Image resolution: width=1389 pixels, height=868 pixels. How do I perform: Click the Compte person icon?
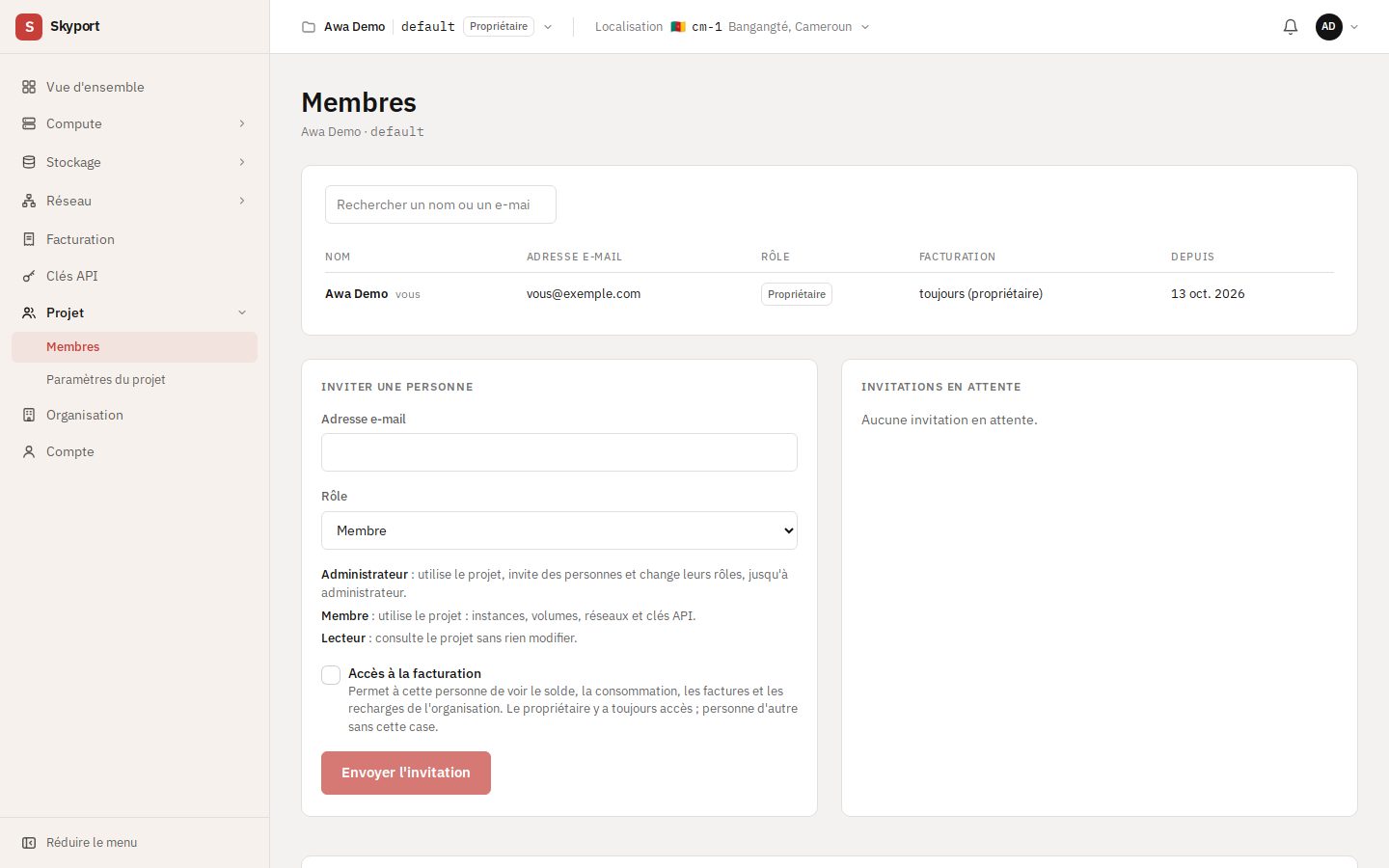(29, 451)
